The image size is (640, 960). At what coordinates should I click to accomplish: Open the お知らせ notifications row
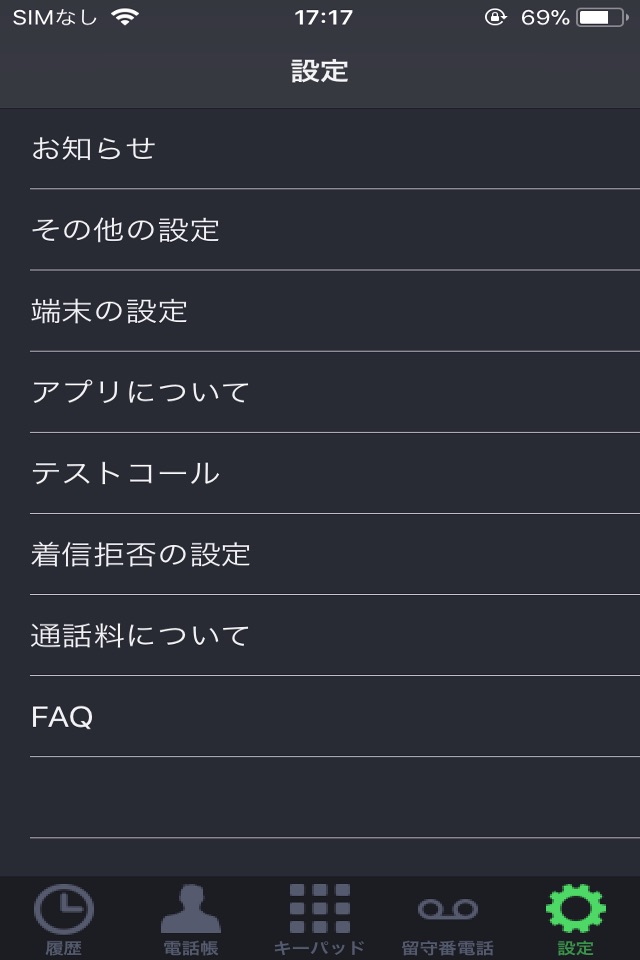pos(320,149)
